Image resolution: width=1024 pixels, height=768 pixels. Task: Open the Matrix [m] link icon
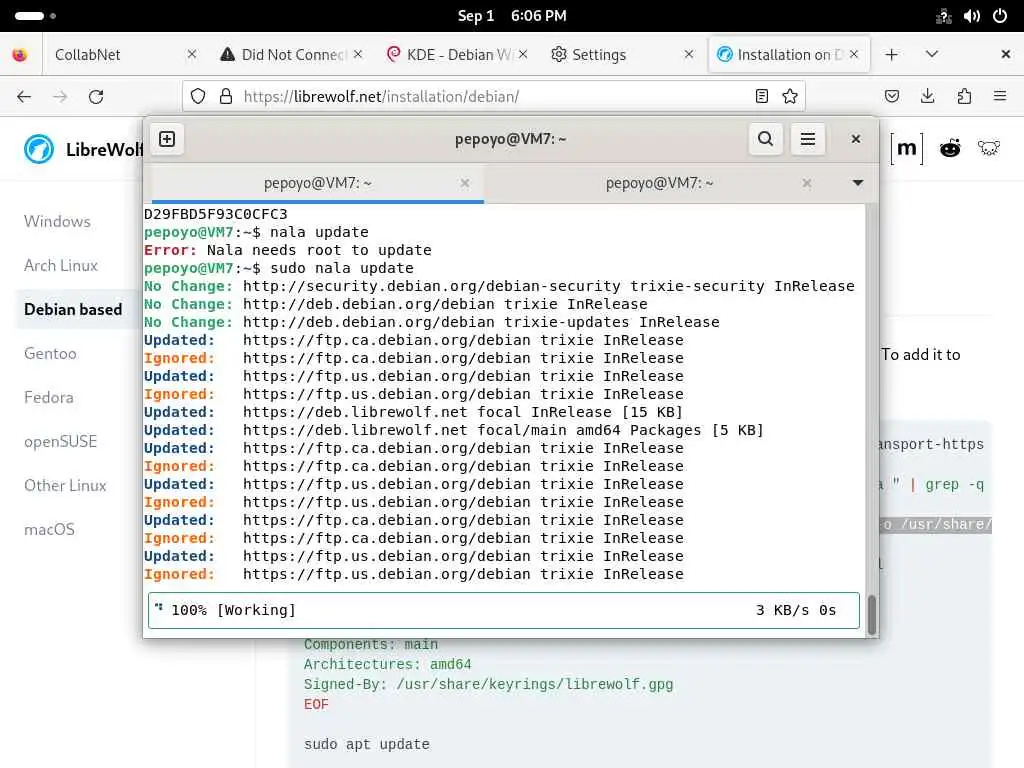click(x=906, y=149)
